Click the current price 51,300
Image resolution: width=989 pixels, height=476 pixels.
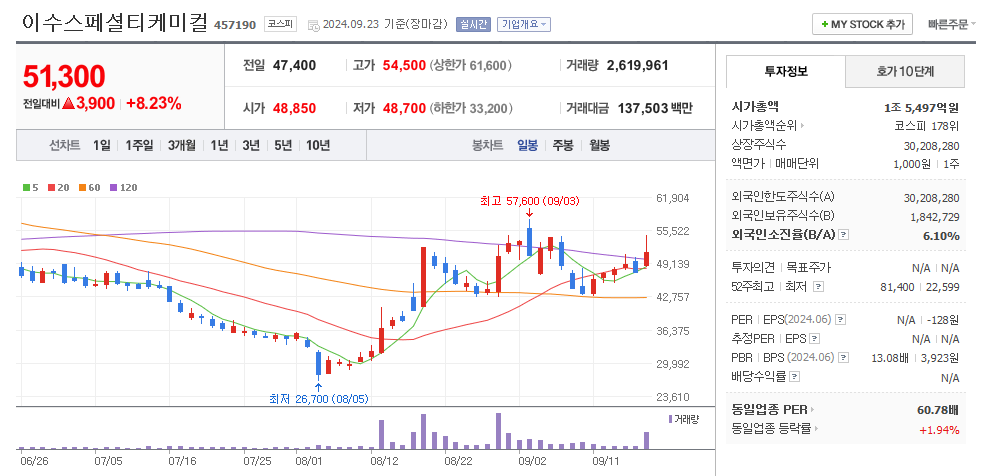point(64,76)
